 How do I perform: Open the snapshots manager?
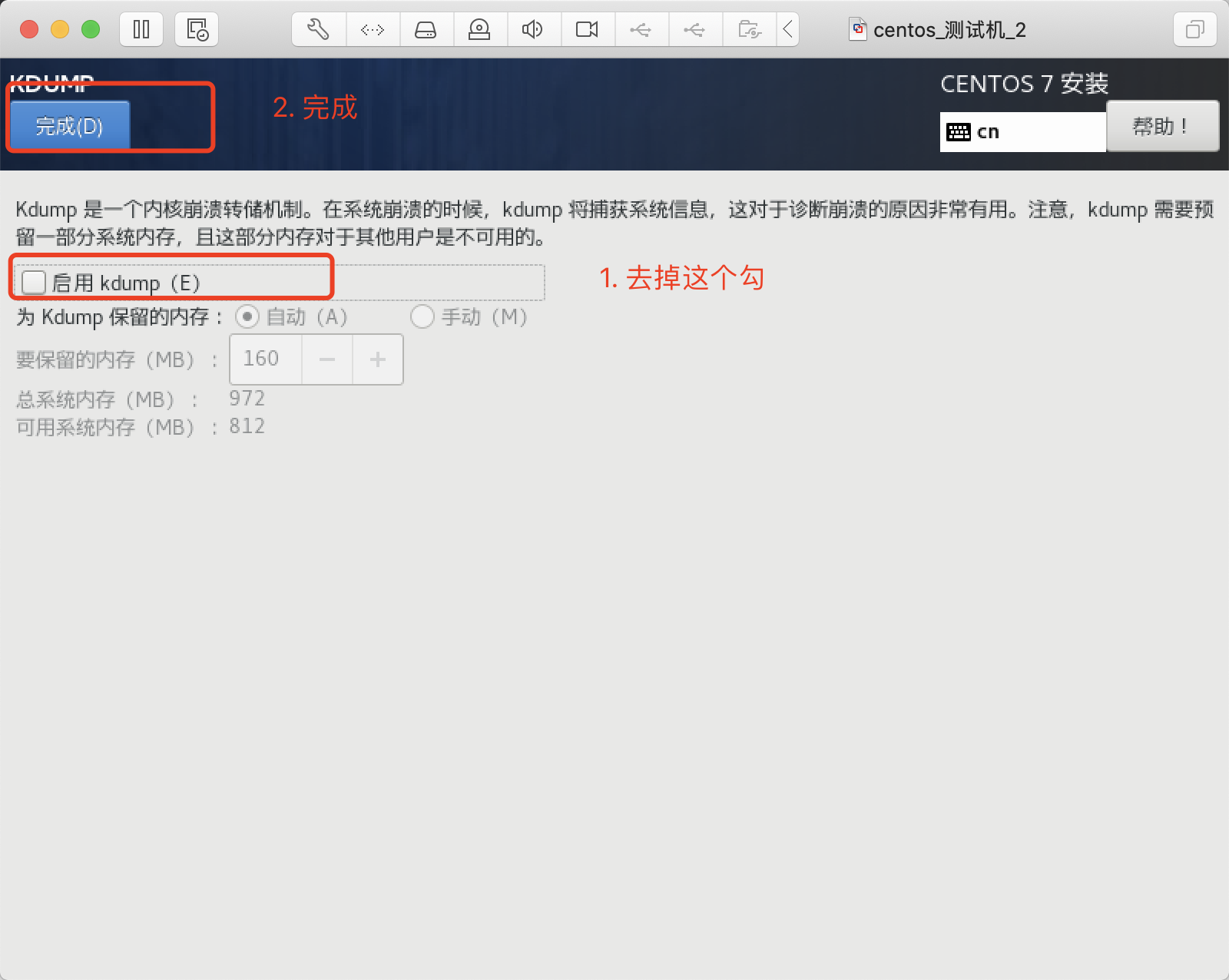click(x=197, y=30)
